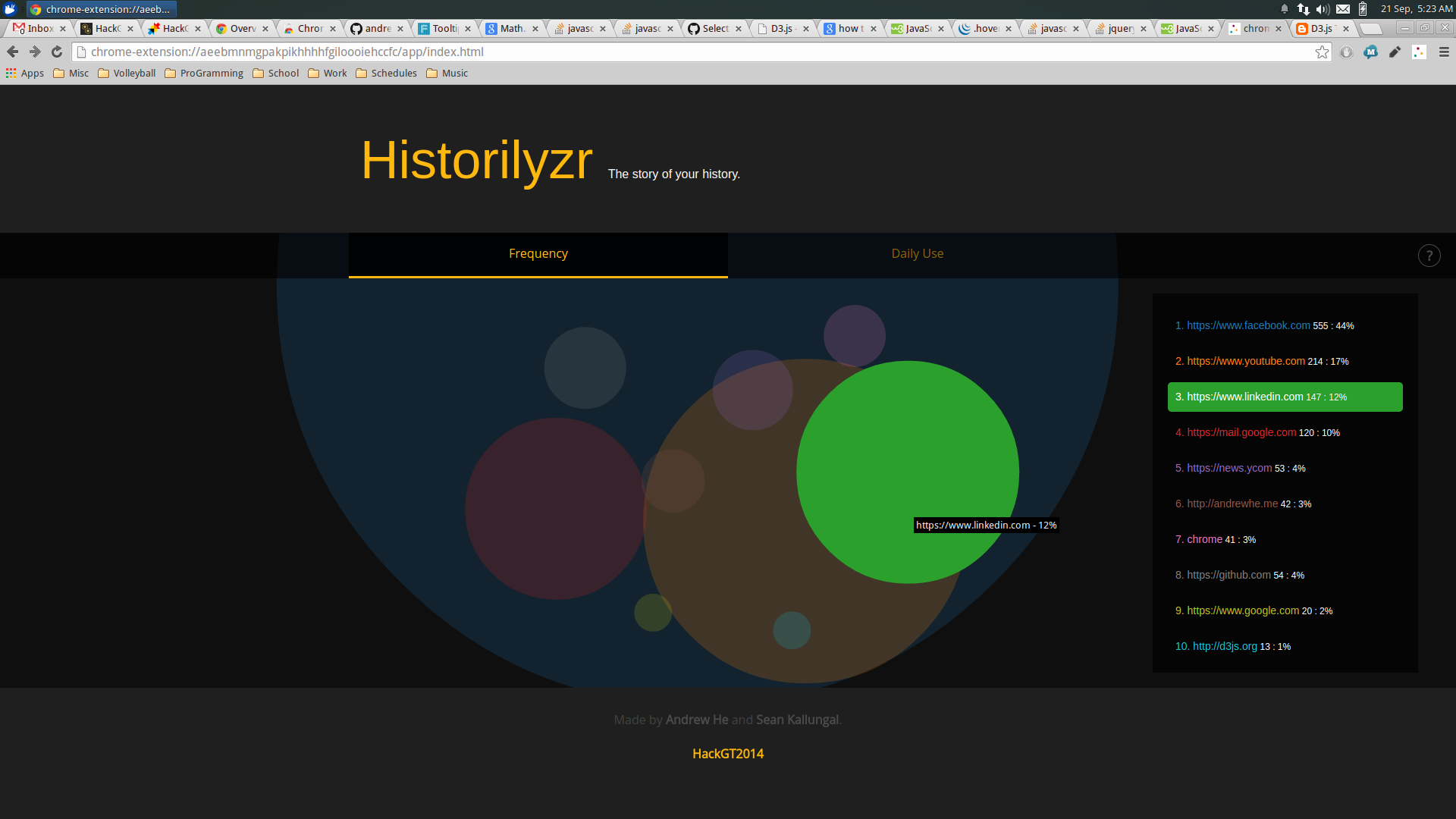Screen dimensions: 1456x819
Task: Switch to the Daily Use tab
Action: point(917,253)
